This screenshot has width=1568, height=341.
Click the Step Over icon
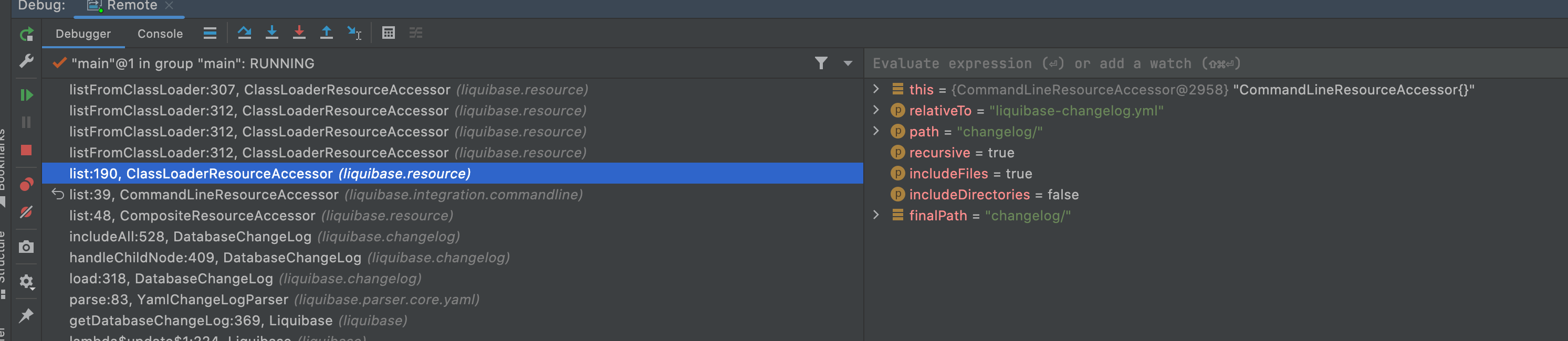click(x=245, y=34)
